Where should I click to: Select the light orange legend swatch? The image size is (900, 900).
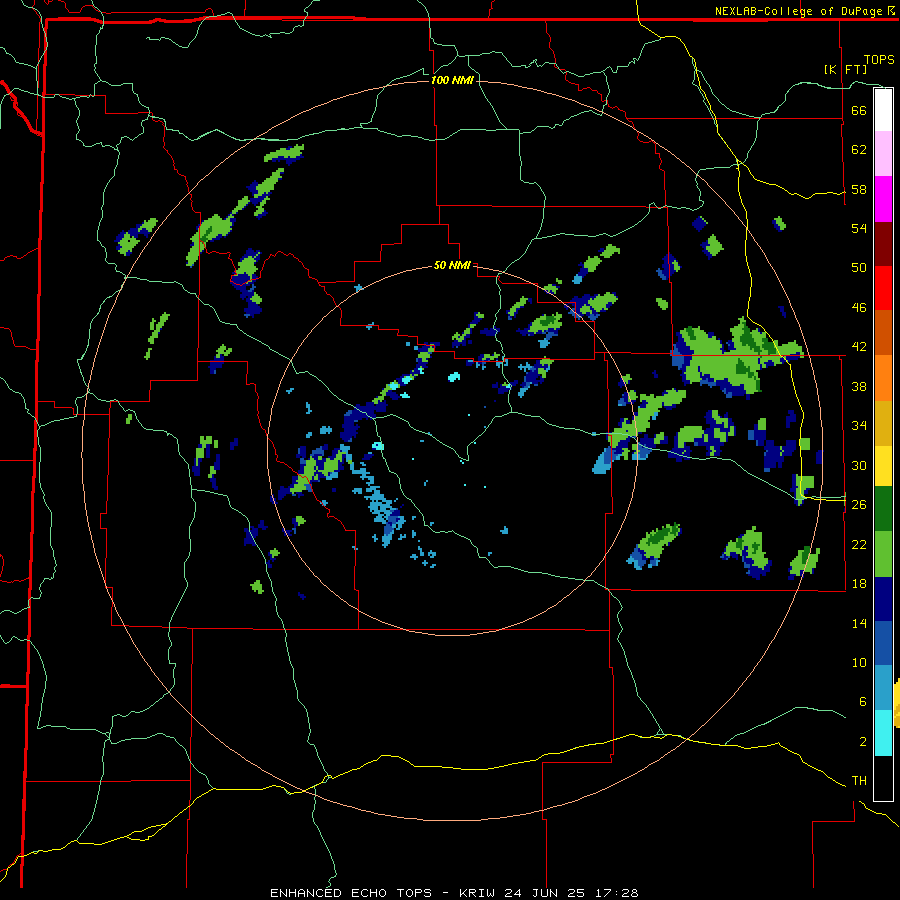[x=883, y=378]
